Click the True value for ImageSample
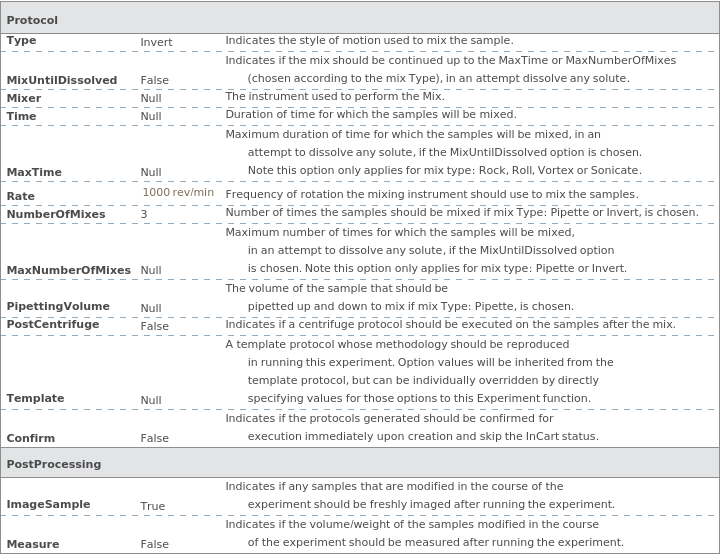The height and width of the screenshot is (556, 720). click(x=153, y=506)
